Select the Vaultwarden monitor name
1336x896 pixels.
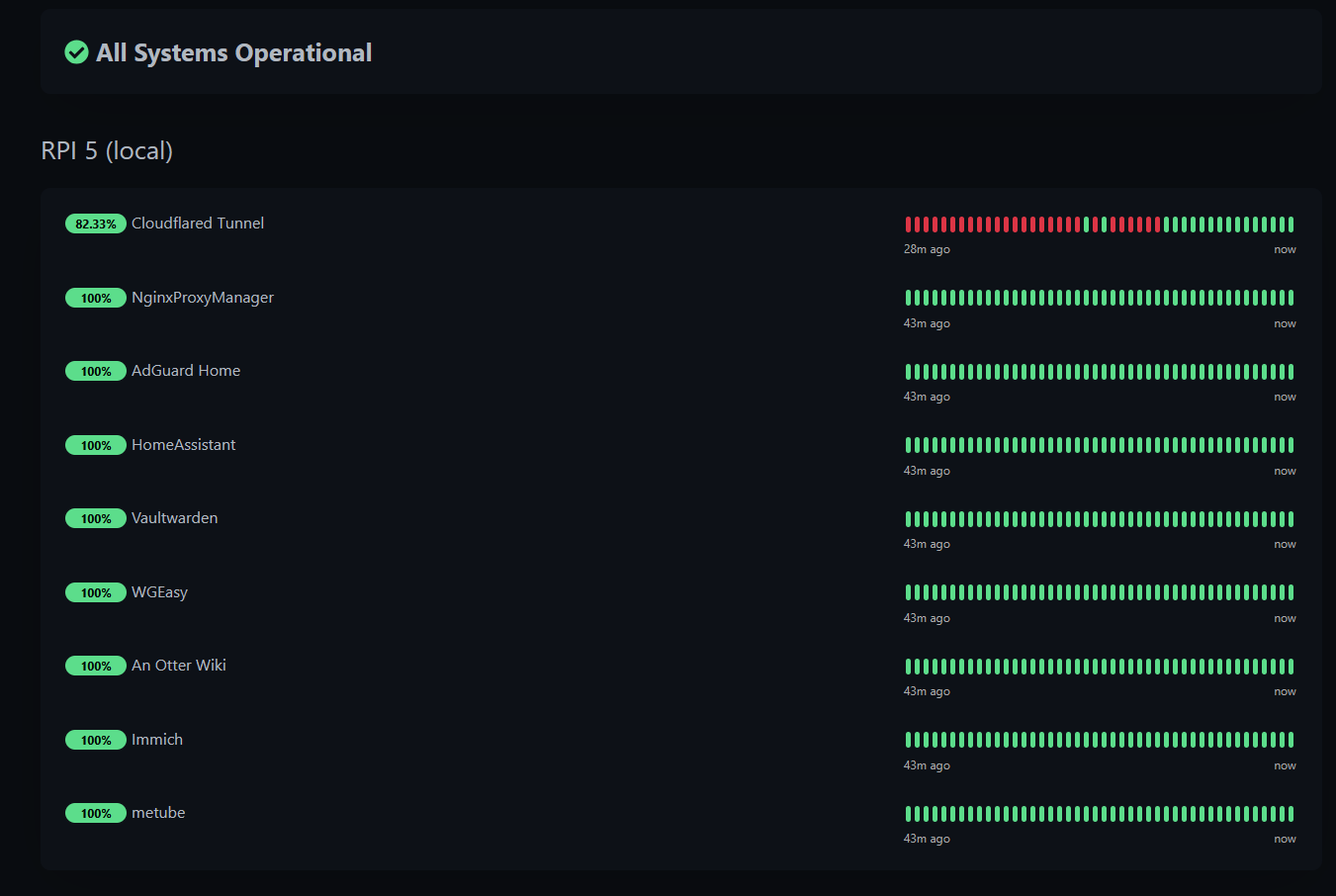(175, 518)
